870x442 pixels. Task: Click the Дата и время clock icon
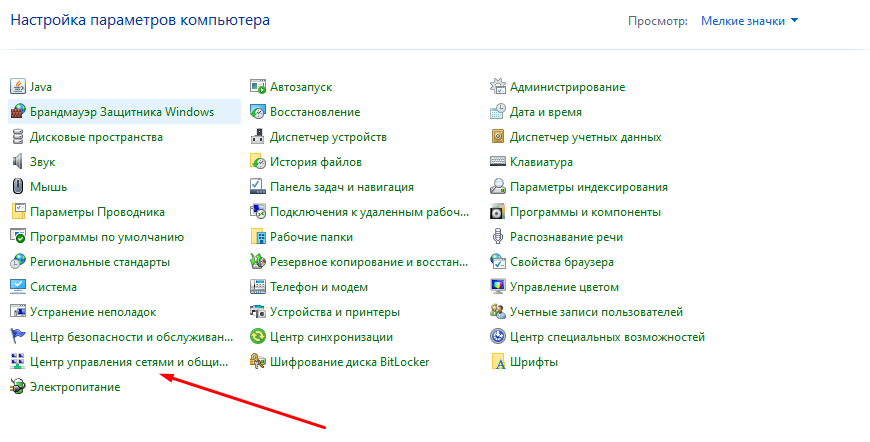(498, 112)
